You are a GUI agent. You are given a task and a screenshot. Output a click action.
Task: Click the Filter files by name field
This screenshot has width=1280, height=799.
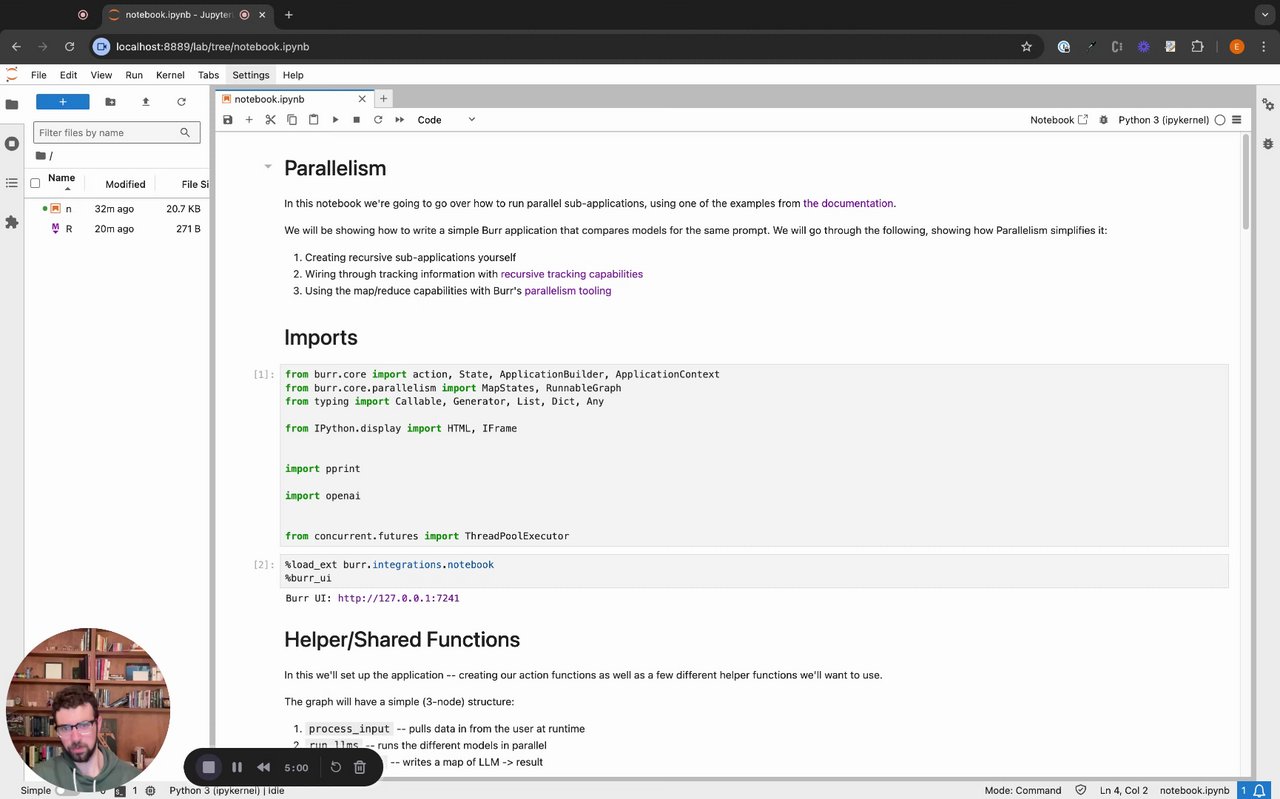[108, 133]
